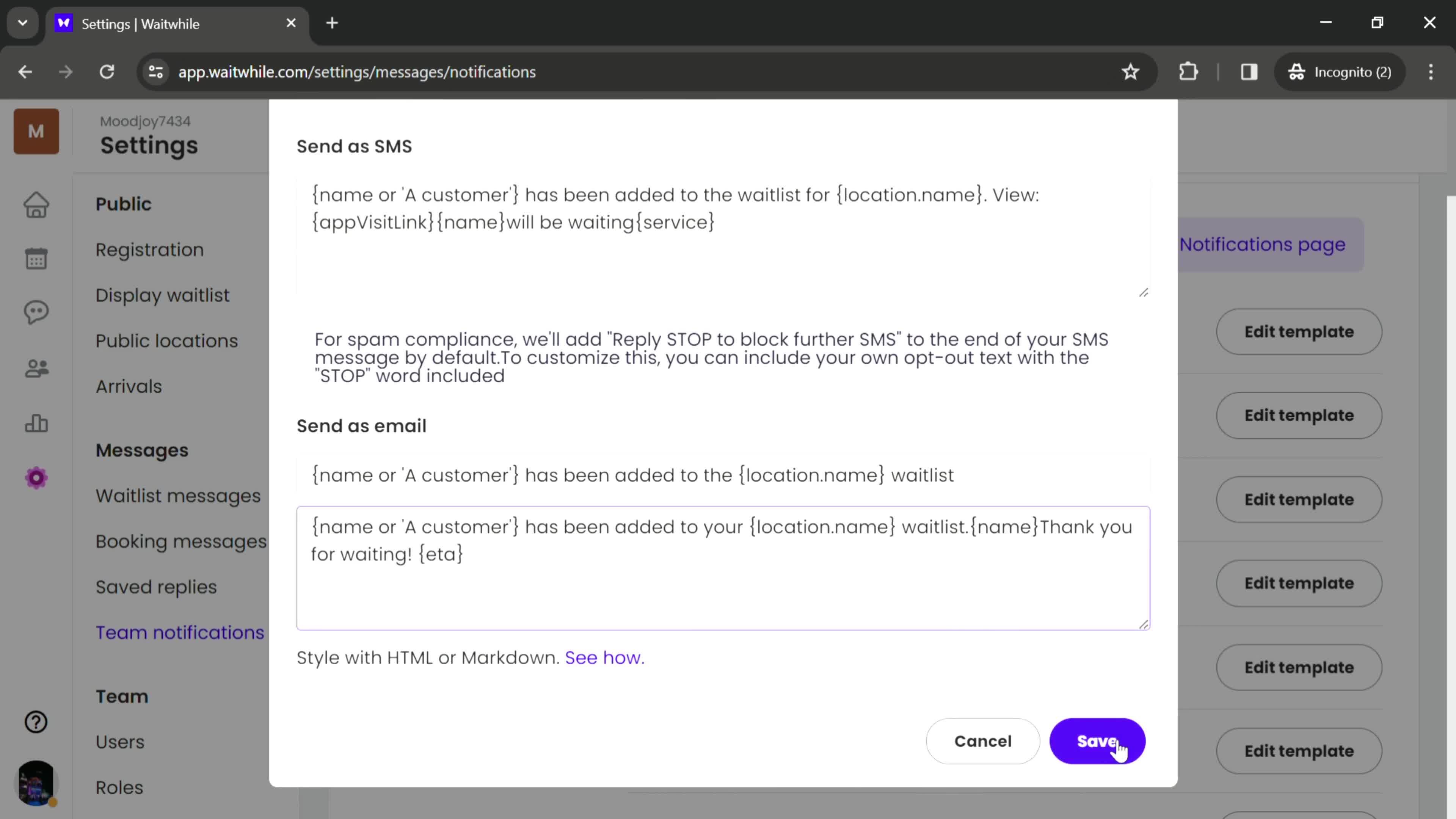The width and height of the screenshot is (1456, 819).
Task: View site information icon in address bar
Action: 155,72
